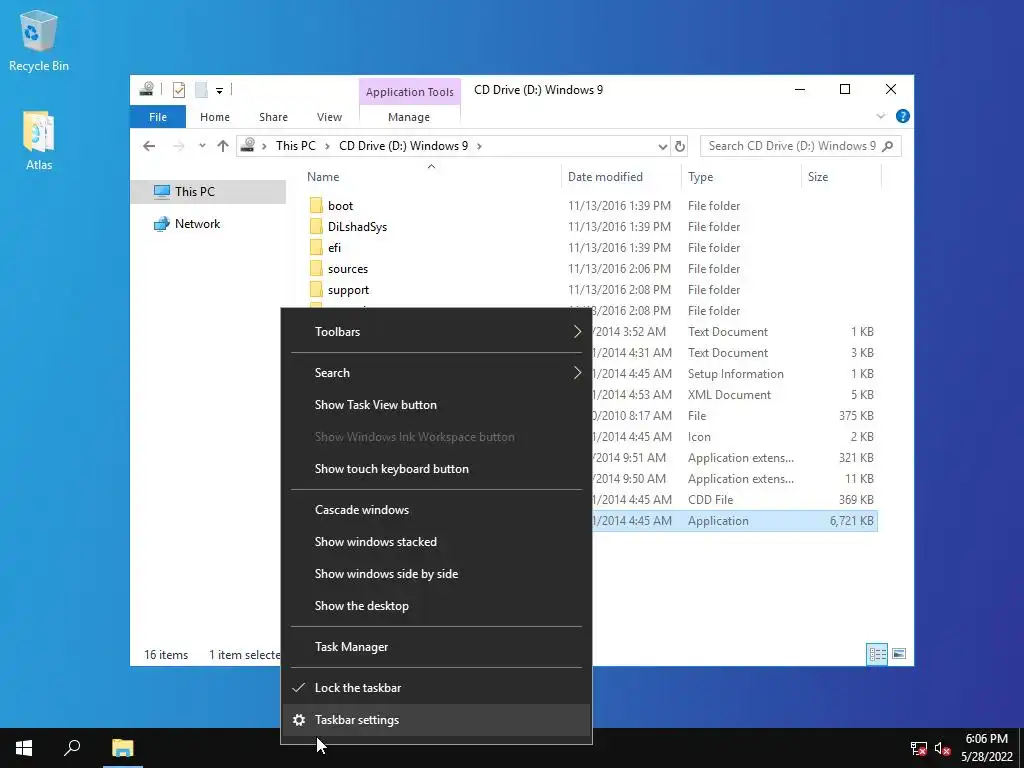
Task: Choose Cascade windows
Action: [436, 510]
